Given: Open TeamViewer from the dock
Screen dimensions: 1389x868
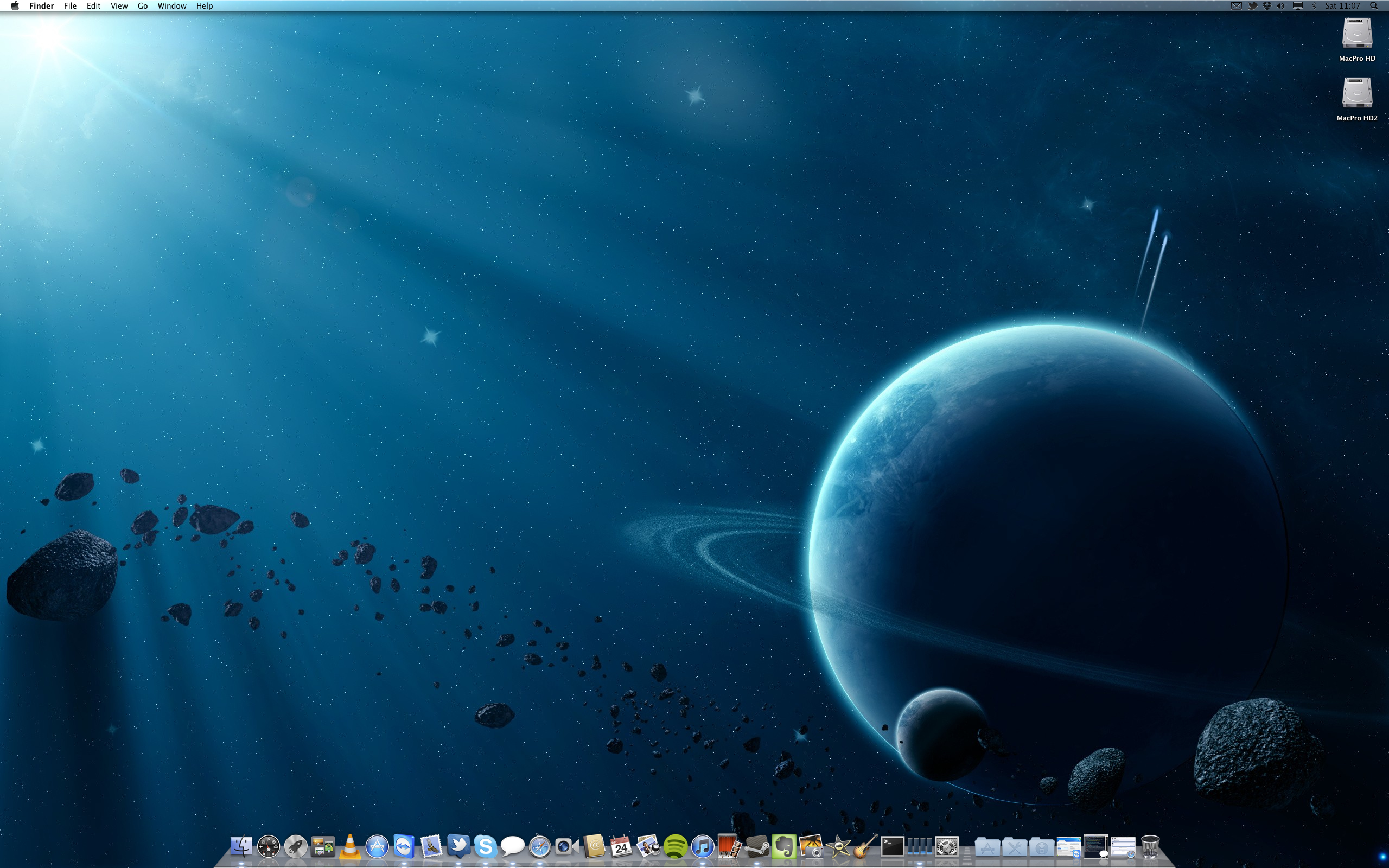Looking at the screenshot, I should coord(404,846).
